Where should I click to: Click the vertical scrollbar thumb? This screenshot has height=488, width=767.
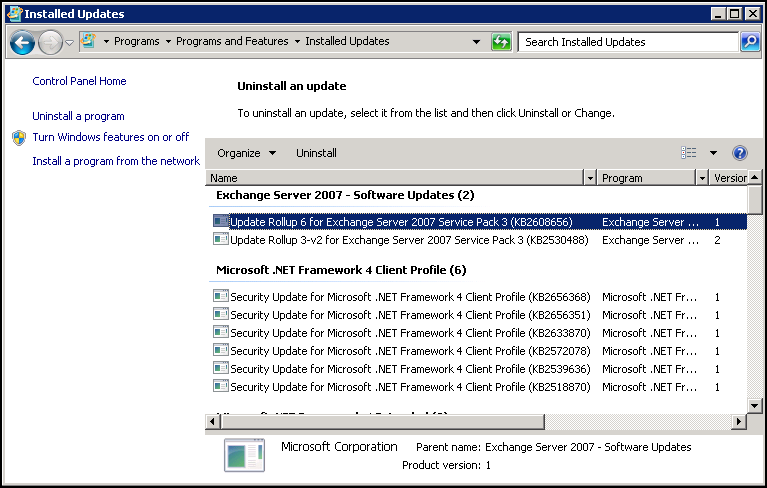[755, 200]
